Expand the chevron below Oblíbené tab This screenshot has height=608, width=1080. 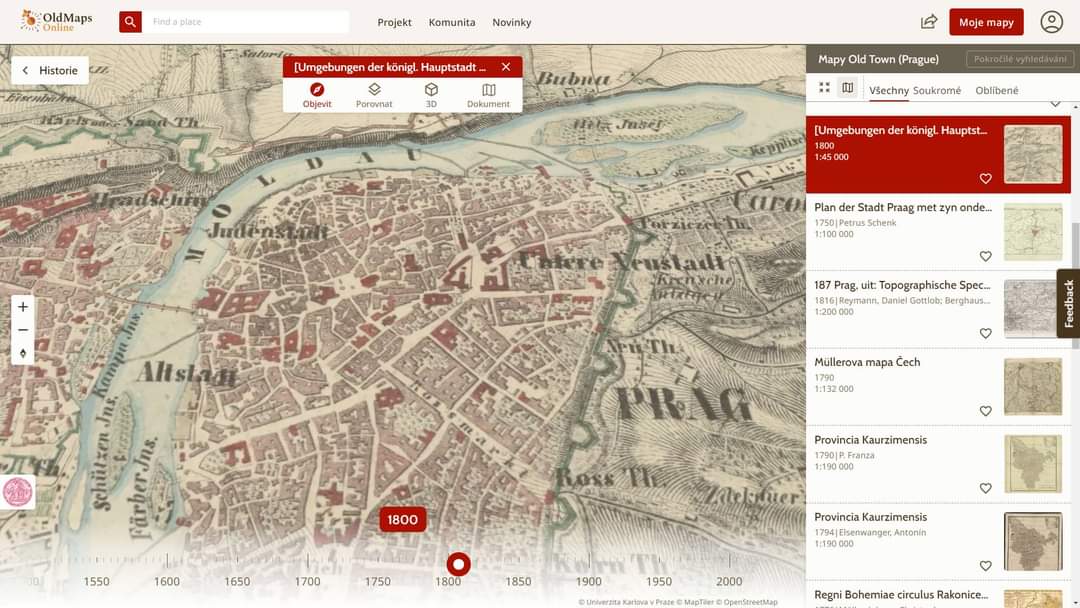coord(1055,104)
